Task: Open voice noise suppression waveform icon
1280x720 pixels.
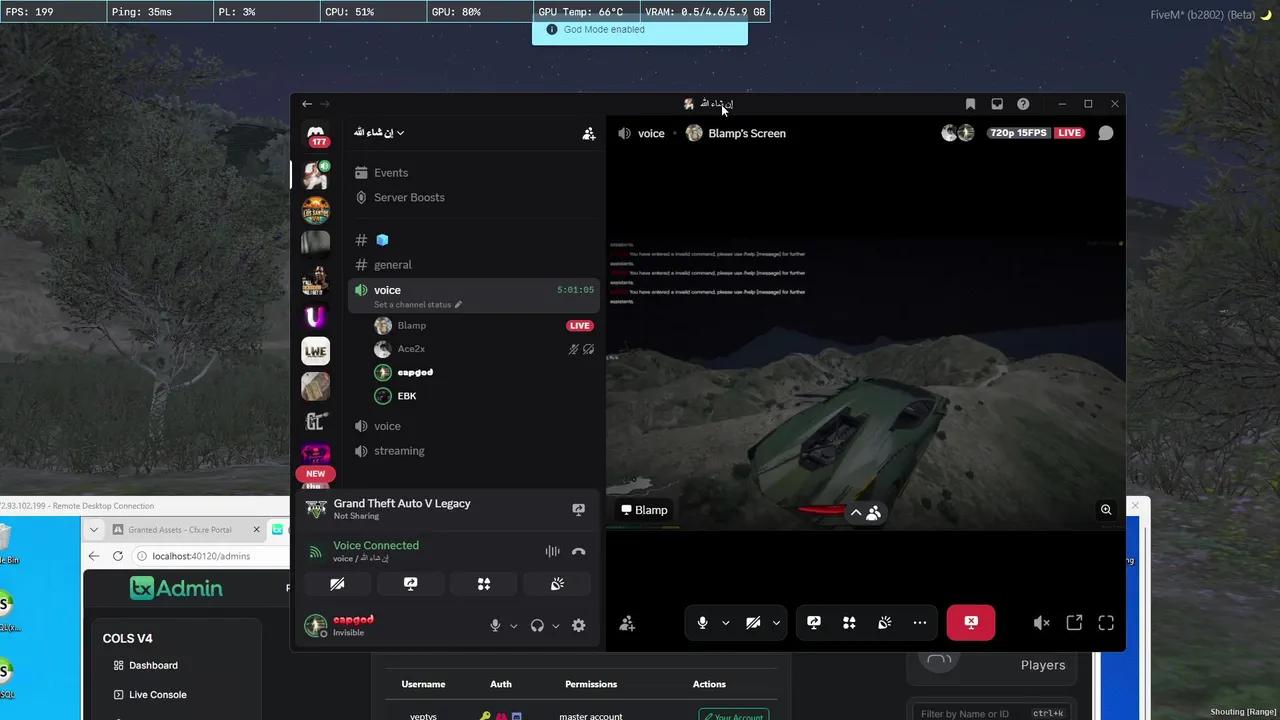Action: pyautogui.click(x=552, y=551)
